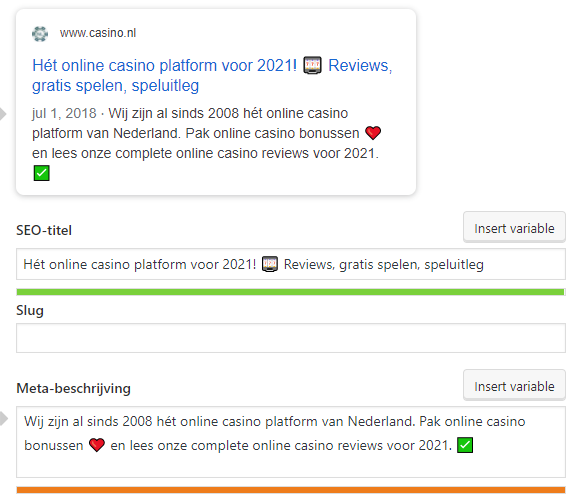
Task: Click the casino.nl favicon in preview
Action: click(x=40, y=34)
